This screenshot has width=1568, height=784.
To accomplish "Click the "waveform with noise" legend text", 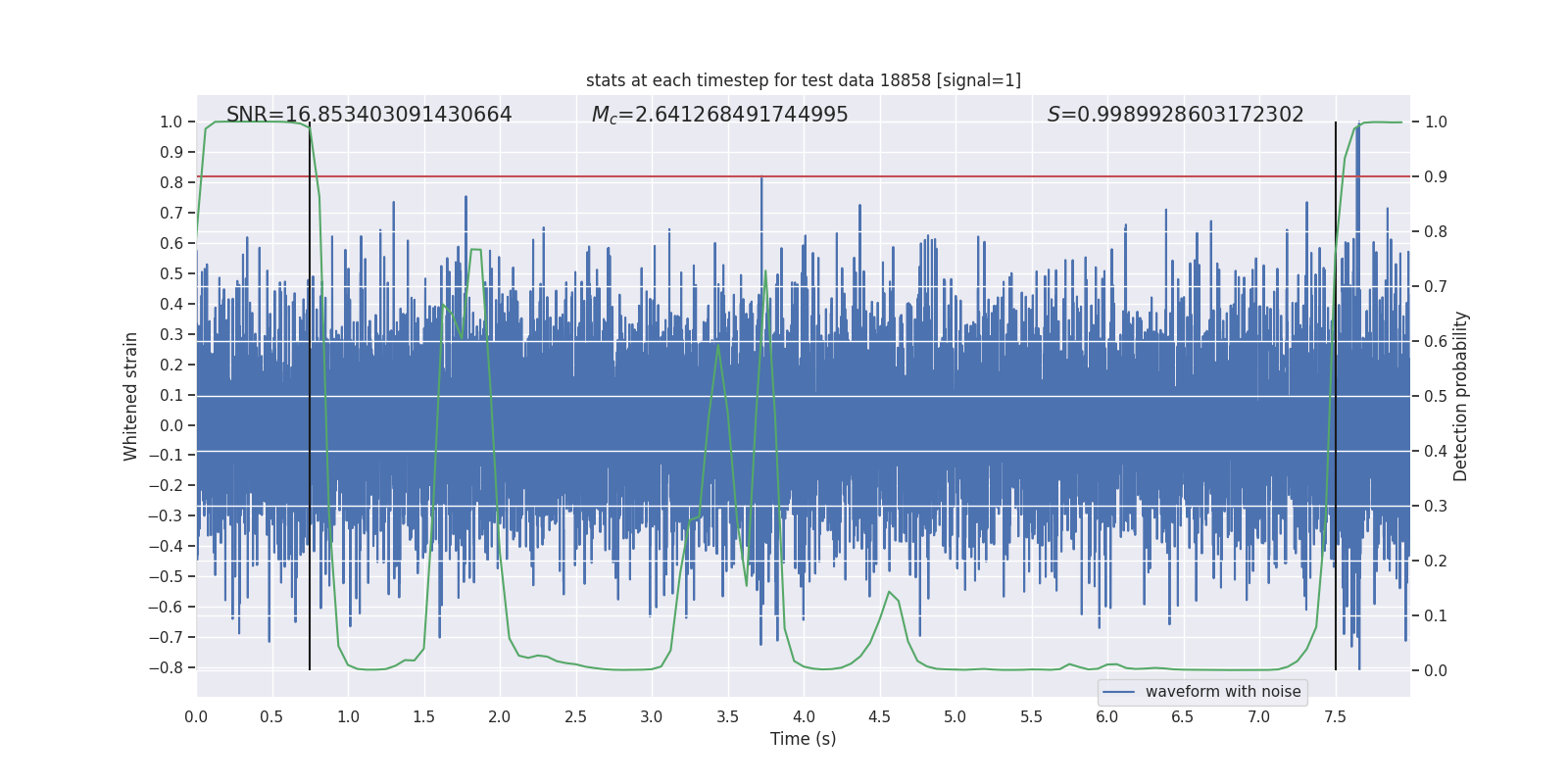I will click(x=1223, y=692).
